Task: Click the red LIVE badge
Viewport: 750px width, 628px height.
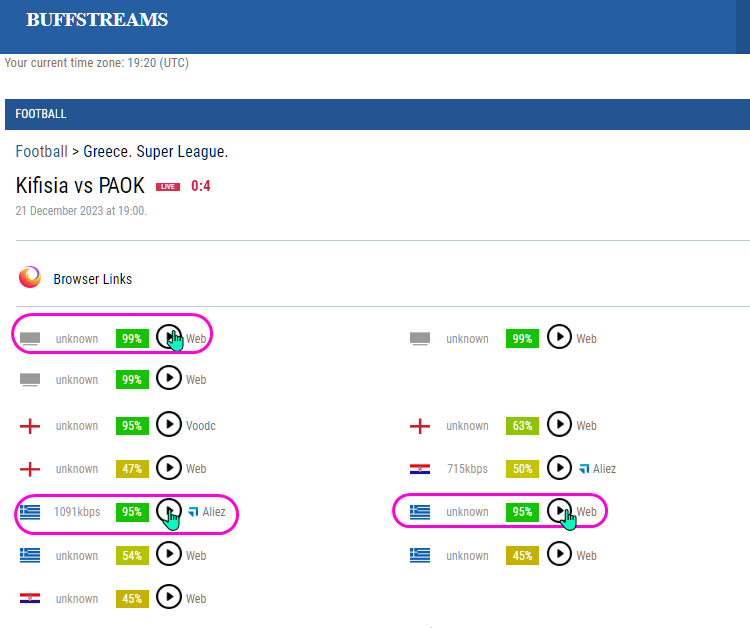Action: pos(168,187)
